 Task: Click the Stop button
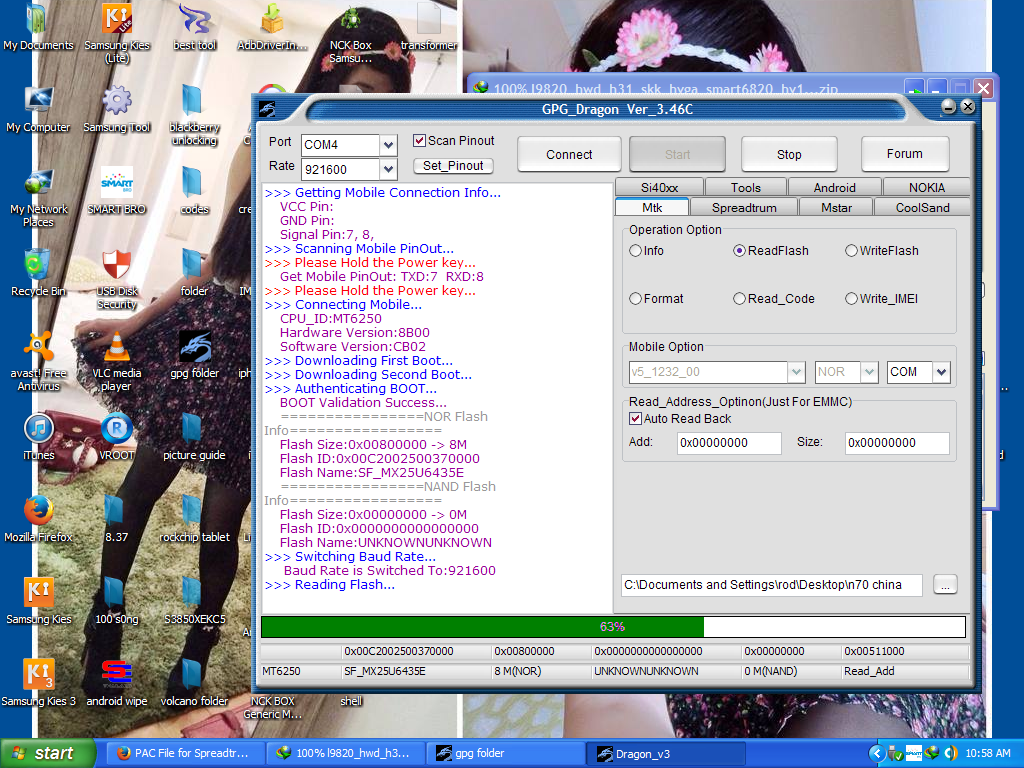coord(789,154)
